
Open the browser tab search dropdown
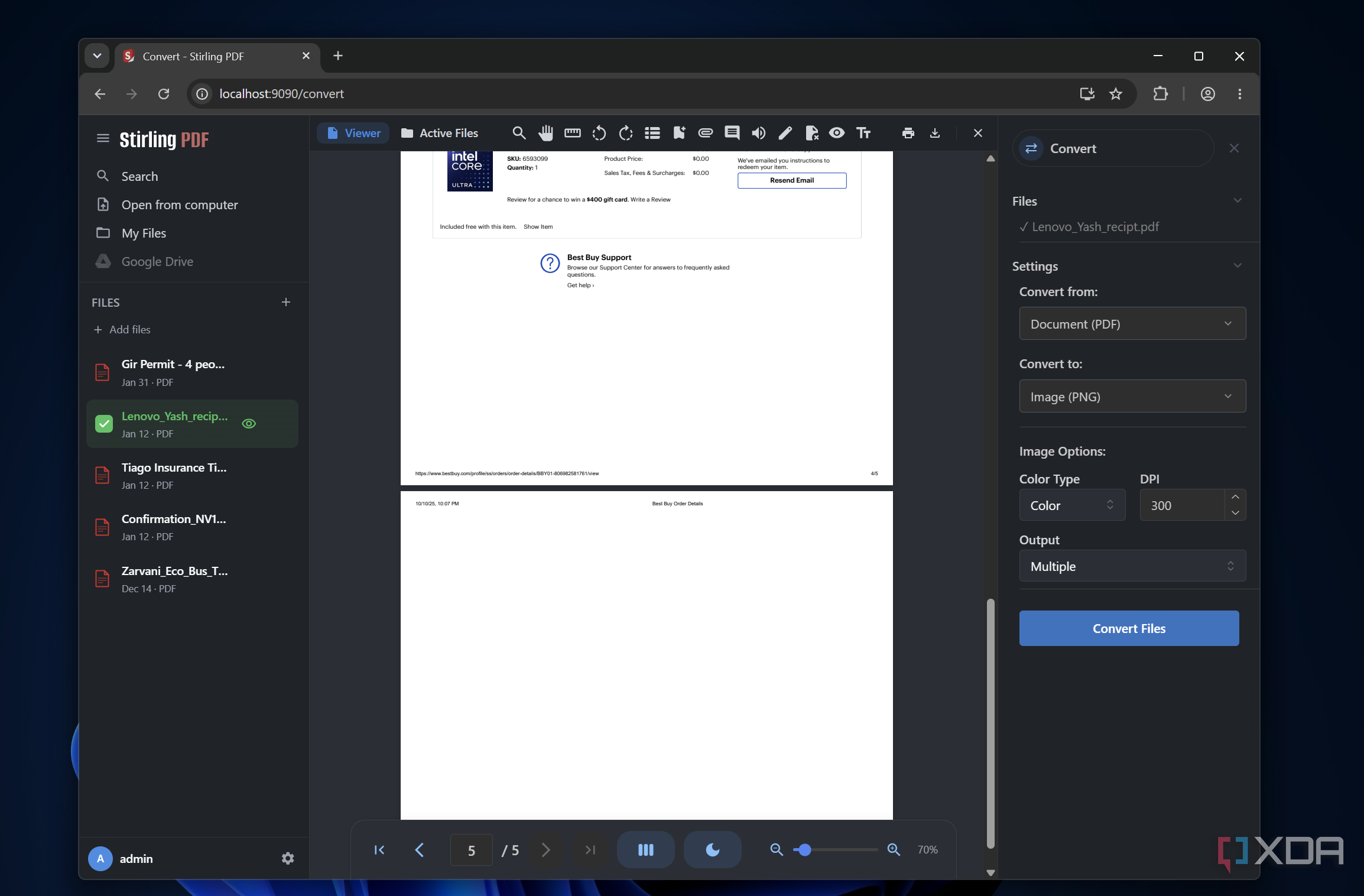(97, 56)
